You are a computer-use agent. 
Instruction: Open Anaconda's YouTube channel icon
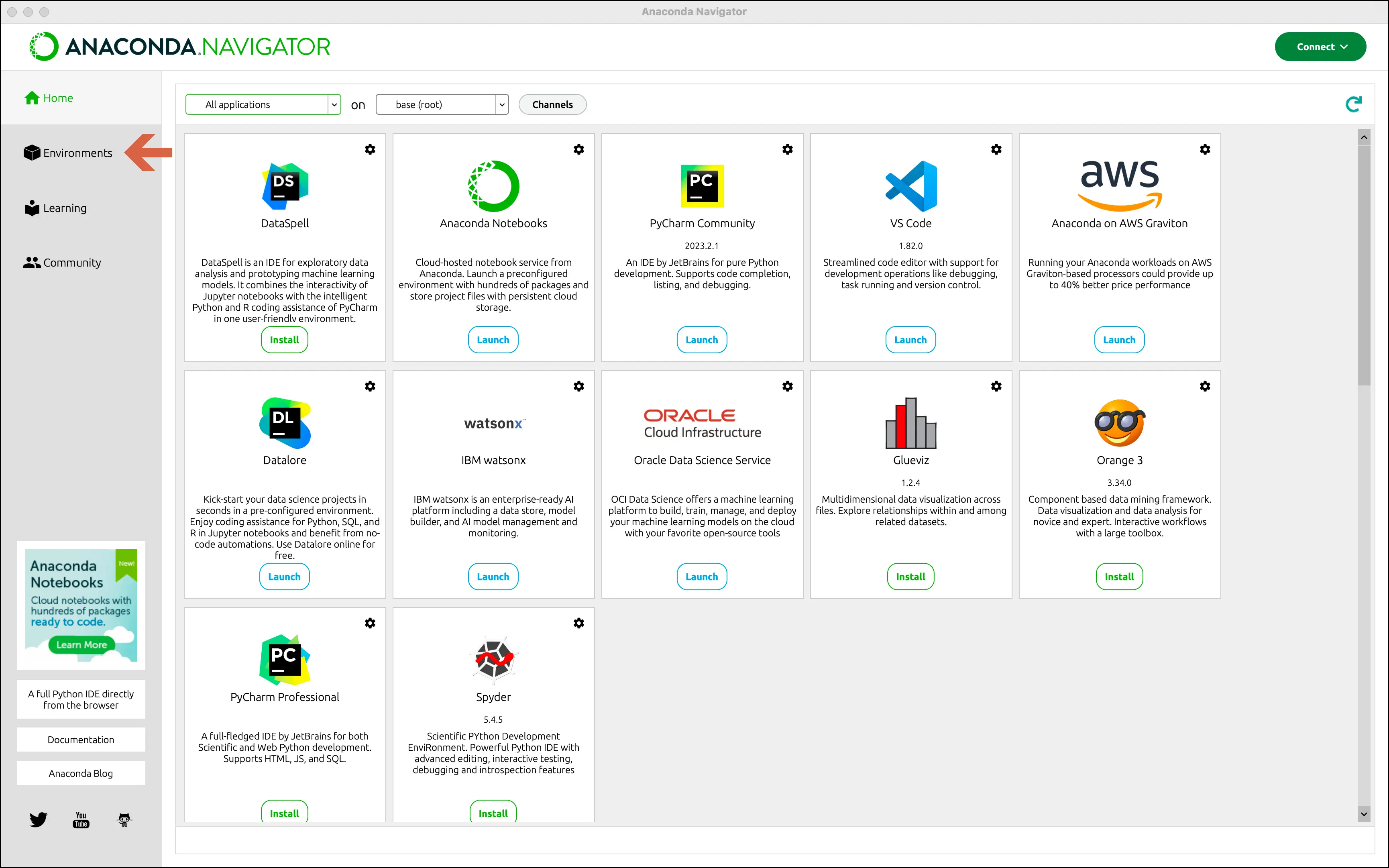point(81,819)
